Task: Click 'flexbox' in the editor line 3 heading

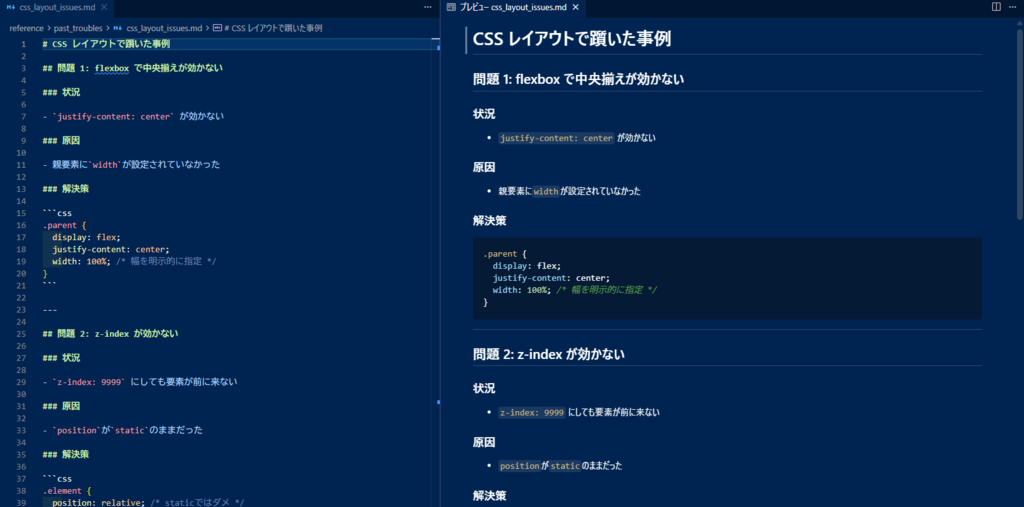Action: (113, 68)
